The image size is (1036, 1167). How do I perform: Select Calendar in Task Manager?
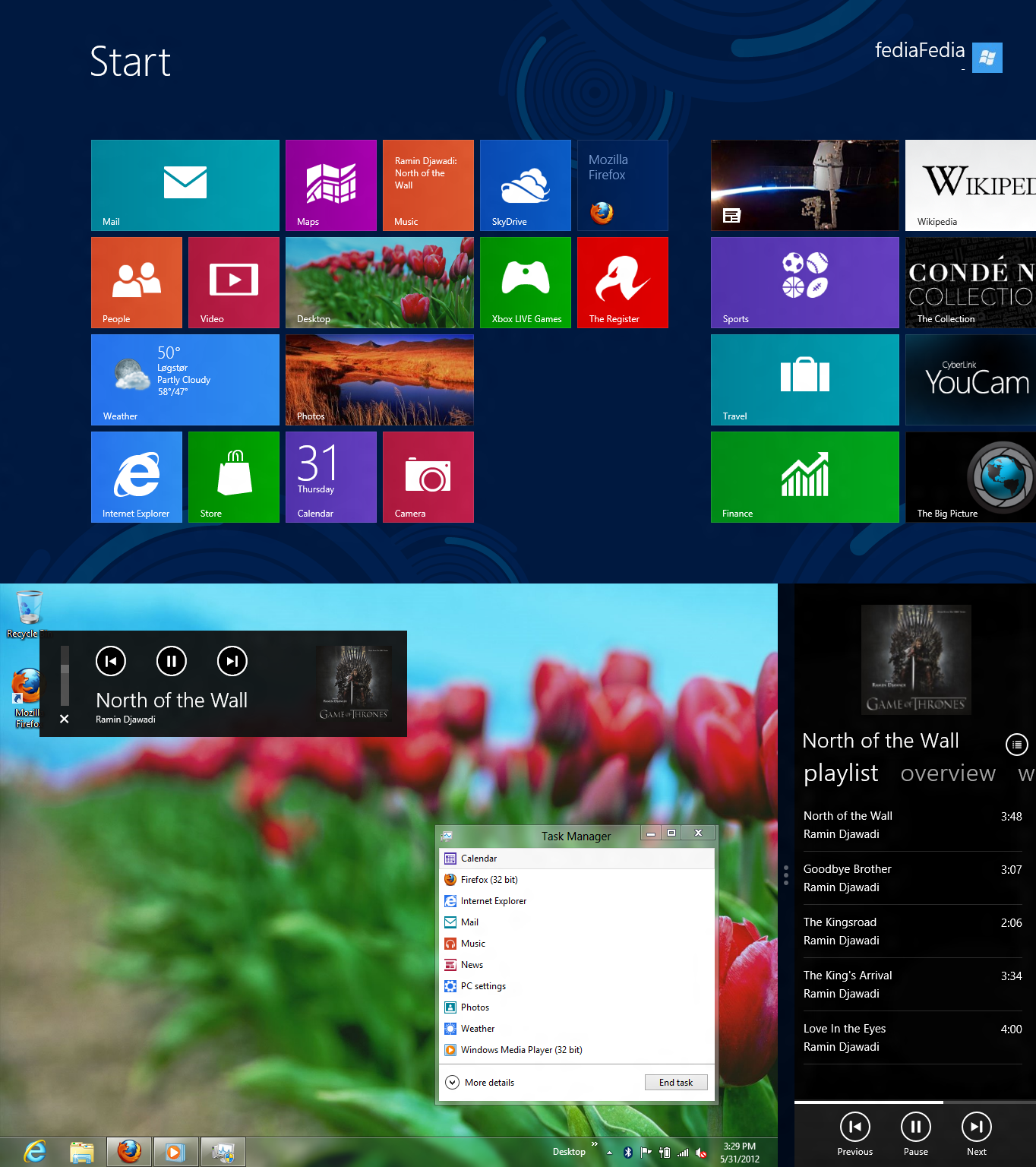[x=577, y=859]
